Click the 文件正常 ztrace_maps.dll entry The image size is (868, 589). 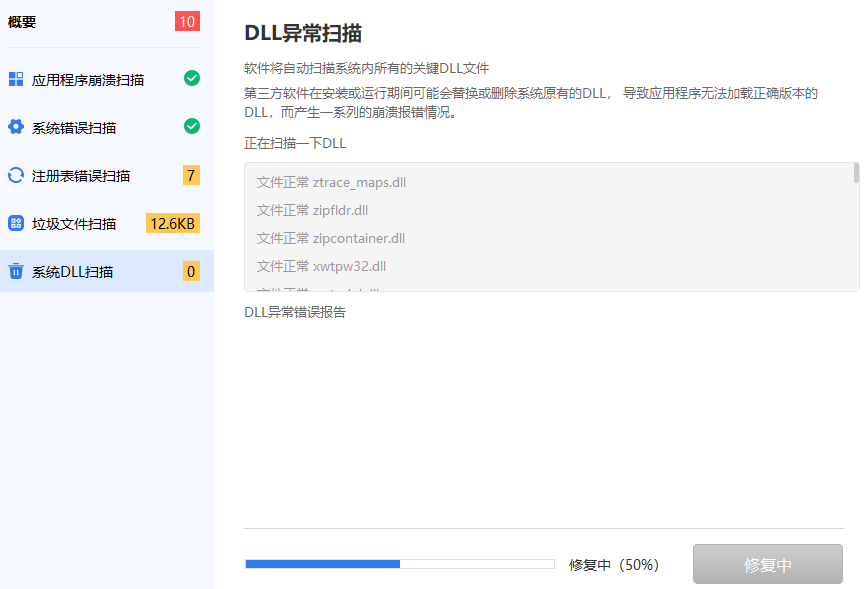[331, 182]
